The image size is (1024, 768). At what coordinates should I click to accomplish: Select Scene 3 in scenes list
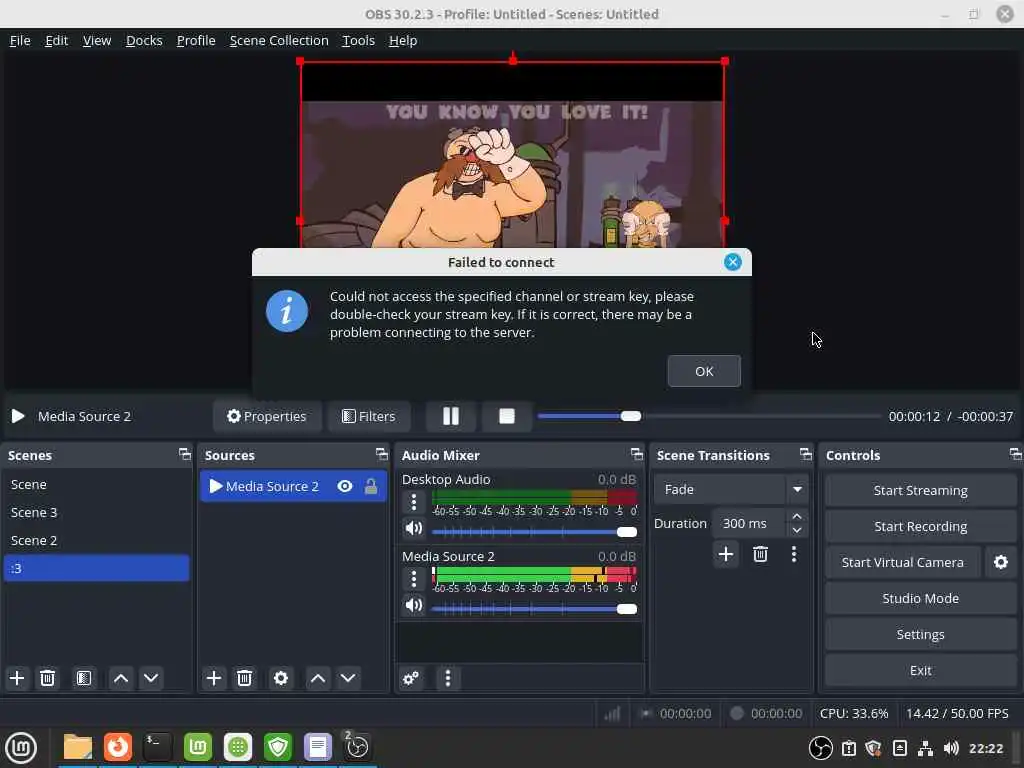(97, 513)
